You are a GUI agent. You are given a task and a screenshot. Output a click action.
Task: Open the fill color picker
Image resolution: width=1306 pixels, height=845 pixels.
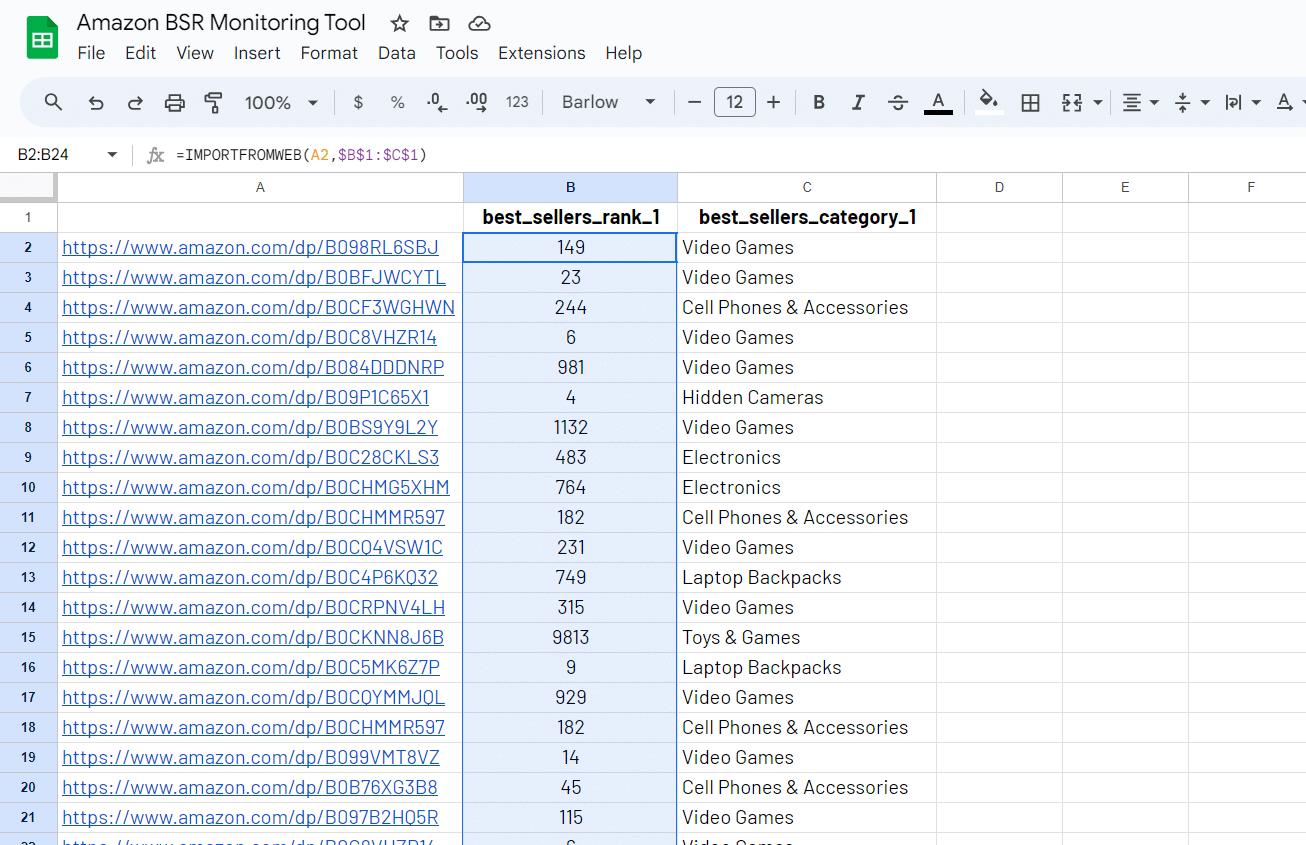(988, 102)
